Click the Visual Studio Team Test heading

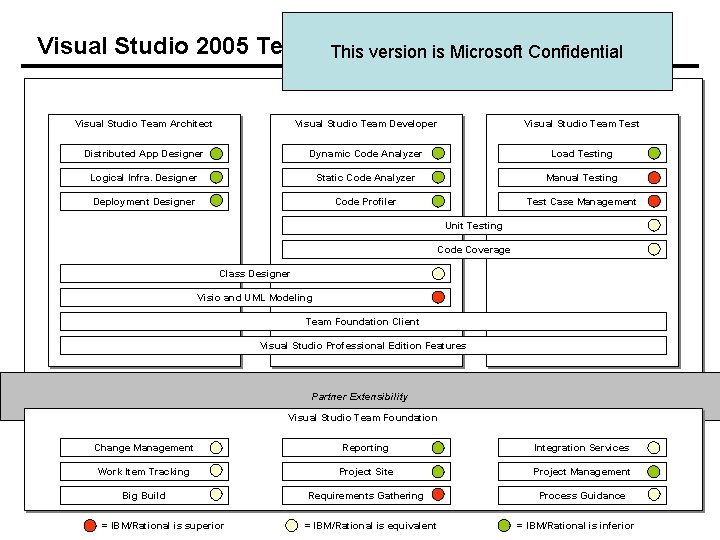581,124
